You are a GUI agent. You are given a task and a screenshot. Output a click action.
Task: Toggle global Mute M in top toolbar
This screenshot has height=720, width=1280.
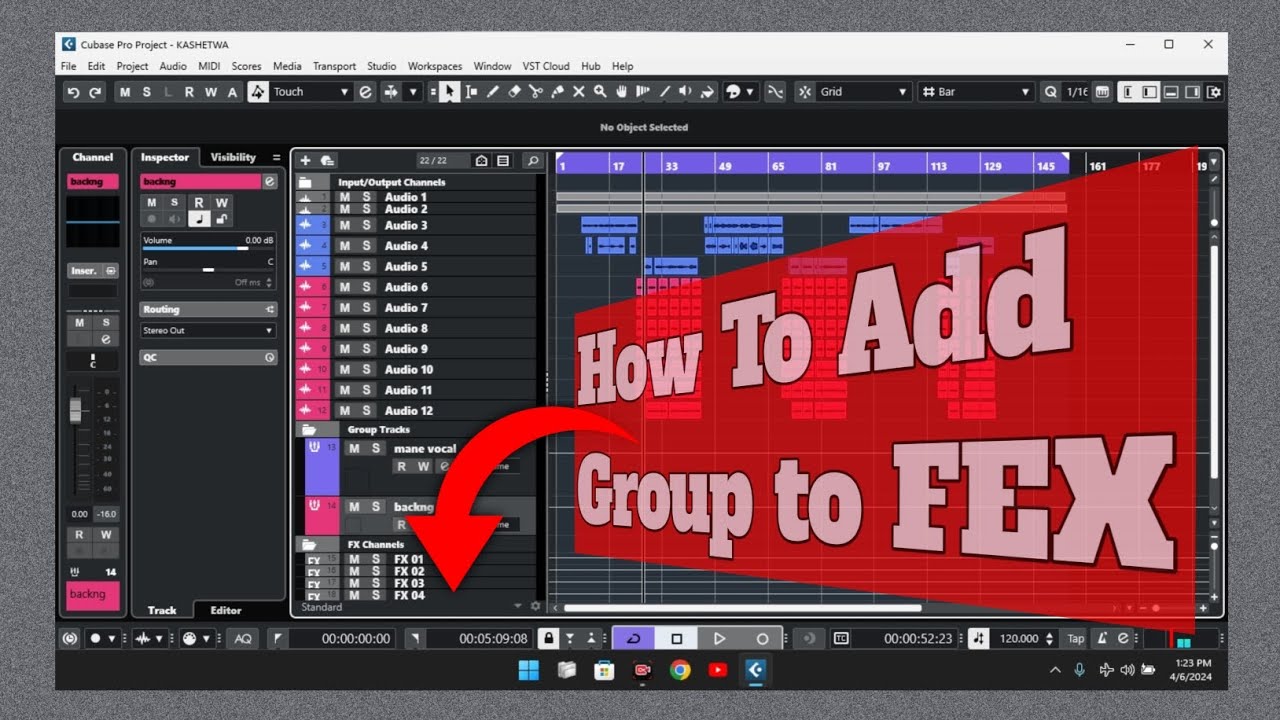[x=125, y=92]
